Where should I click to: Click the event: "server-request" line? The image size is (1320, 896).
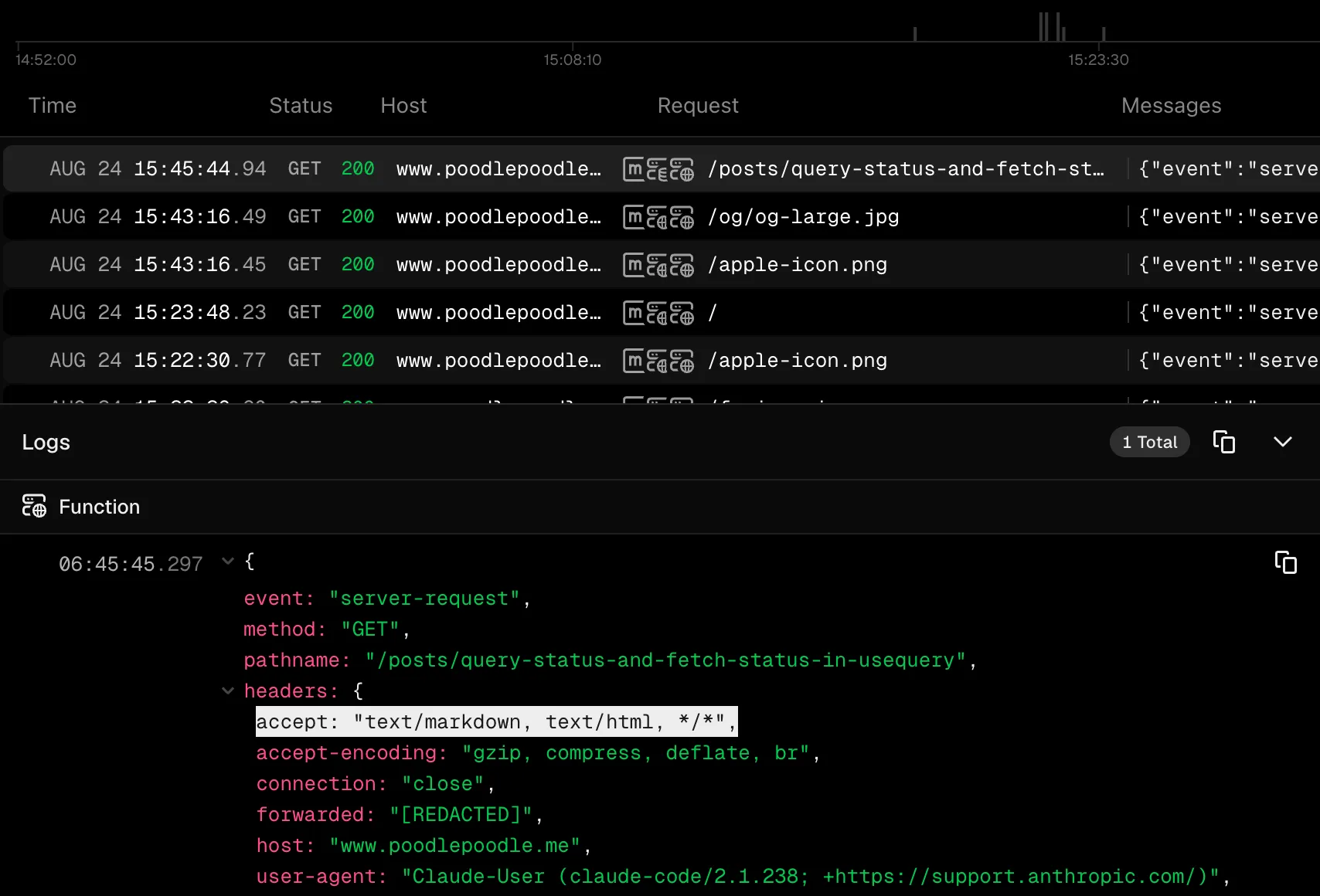click(387, 599)
